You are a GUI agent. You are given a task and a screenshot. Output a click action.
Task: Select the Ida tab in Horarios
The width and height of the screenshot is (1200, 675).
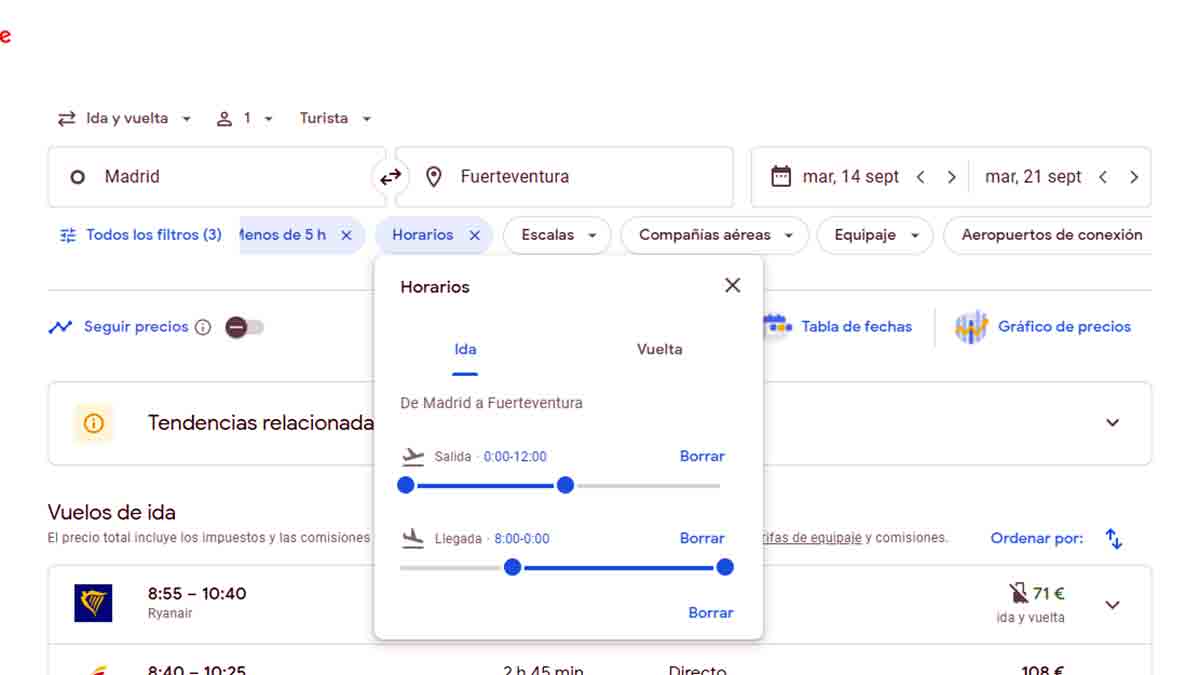click(465, 350)
